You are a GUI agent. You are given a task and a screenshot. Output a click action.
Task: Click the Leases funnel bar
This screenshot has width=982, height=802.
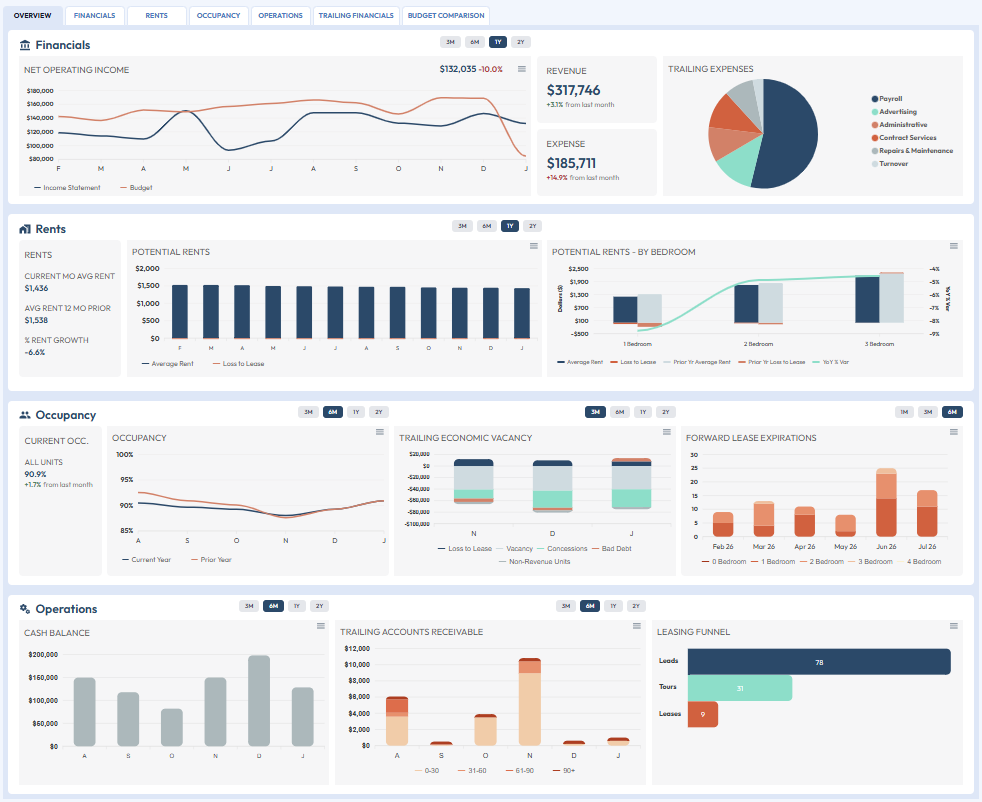(x=703, y=714)
